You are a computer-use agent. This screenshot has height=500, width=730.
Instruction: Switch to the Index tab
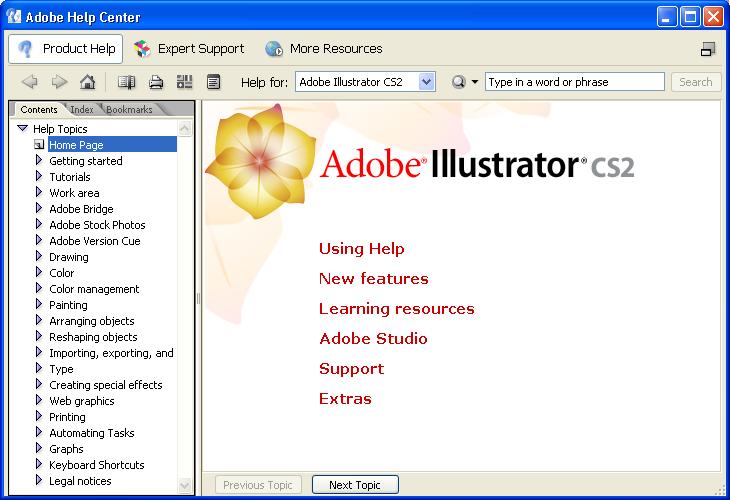point(82,109)
